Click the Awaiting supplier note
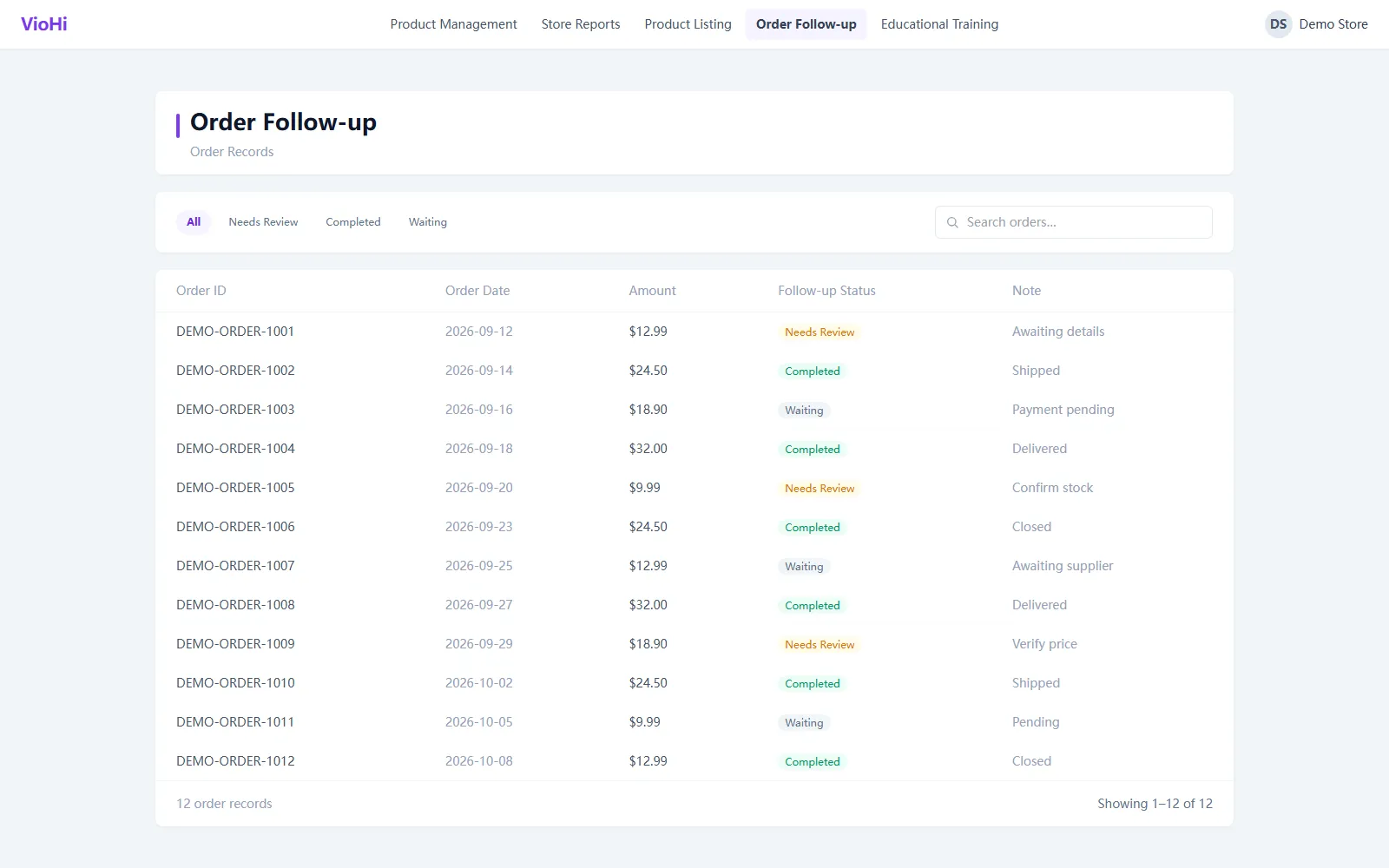Viewport: 1389px width, 868px height. [x=1063, y=566]
